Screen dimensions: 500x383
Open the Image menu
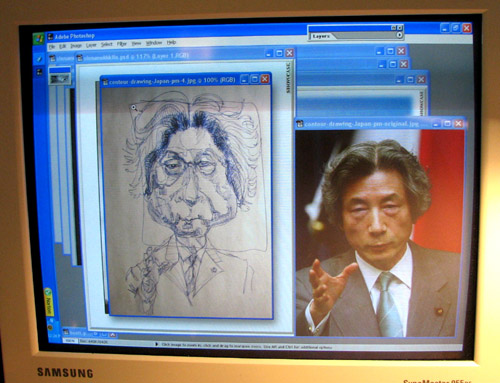(76, 46)
